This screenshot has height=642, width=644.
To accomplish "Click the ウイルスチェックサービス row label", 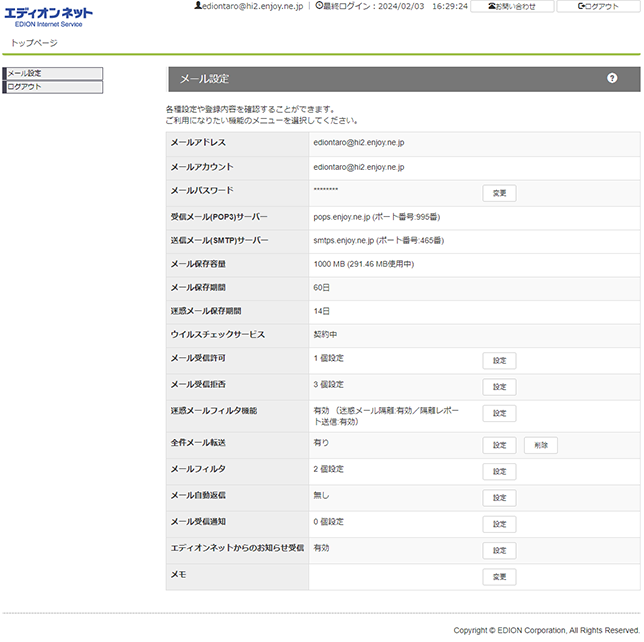I will click(x=218, y=334).
